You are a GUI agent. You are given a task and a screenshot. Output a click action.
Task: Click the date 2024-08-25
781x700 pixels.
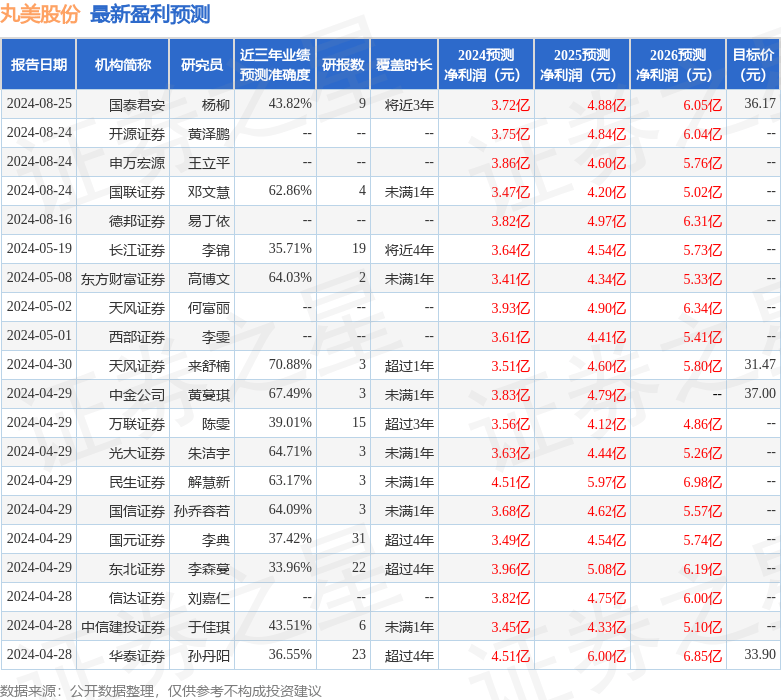[39, 103]
